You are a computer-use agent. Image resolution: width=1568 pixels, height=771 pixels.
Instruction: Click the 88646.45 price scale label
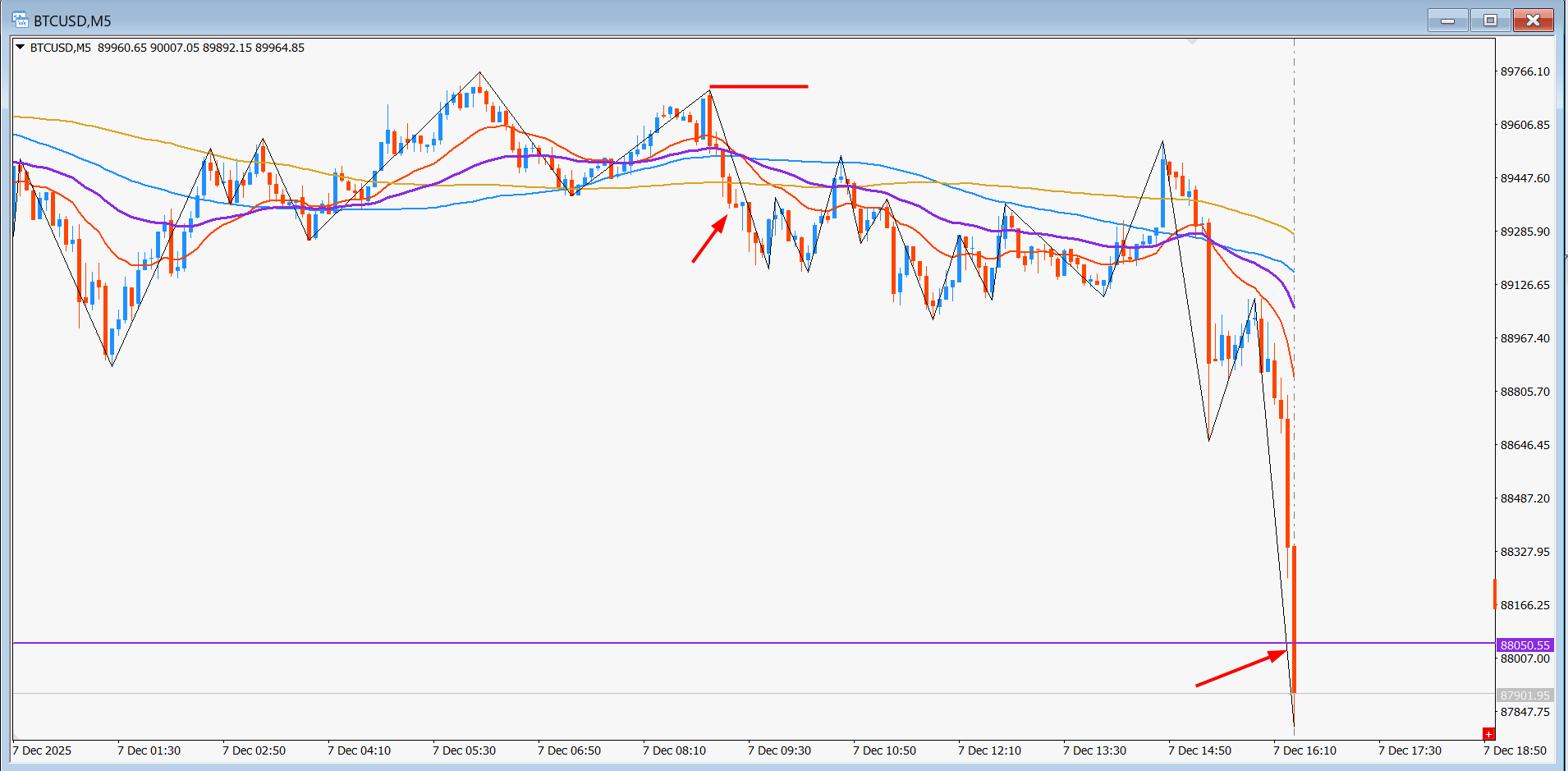[1525, 445]
